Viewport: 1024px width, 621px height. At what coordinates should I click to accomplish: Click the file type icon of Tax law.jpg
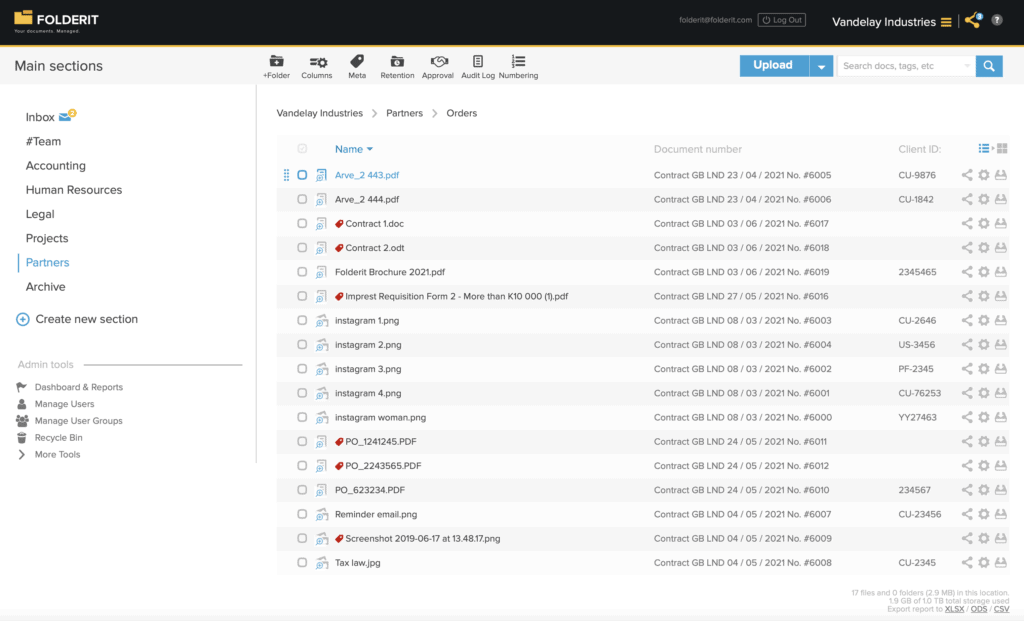pos(321,563)
